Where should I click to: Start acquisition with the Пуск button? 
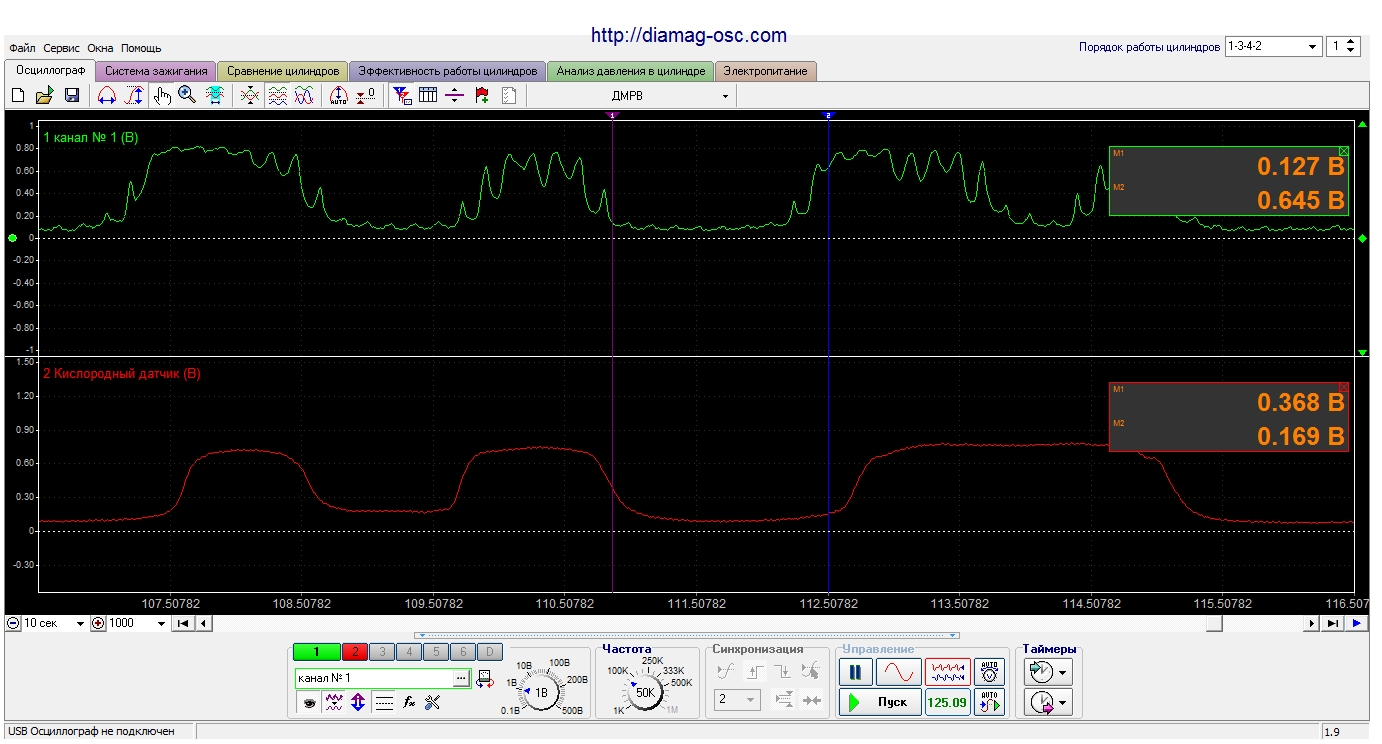tap(880, 702)
